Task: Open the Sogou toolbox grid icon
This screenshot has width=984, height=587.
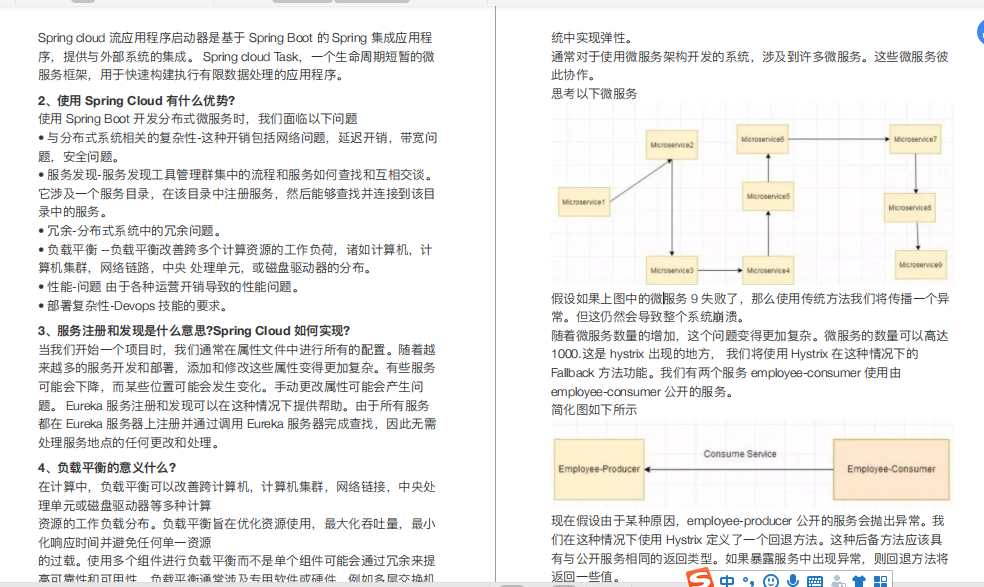Action: point(880,581)
